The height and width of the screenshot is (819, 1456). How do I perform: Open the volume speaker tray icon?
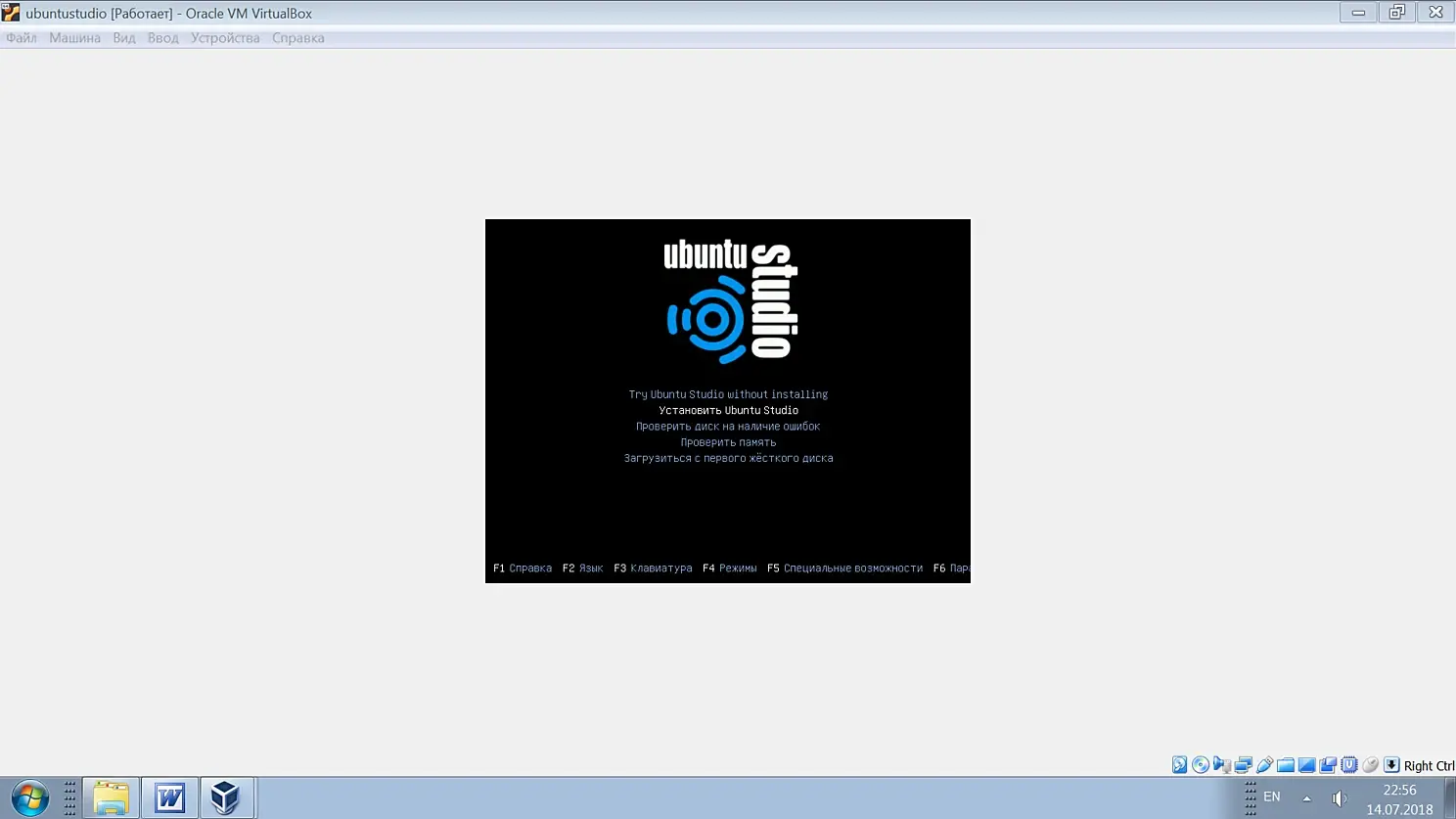pos(1340,798)
